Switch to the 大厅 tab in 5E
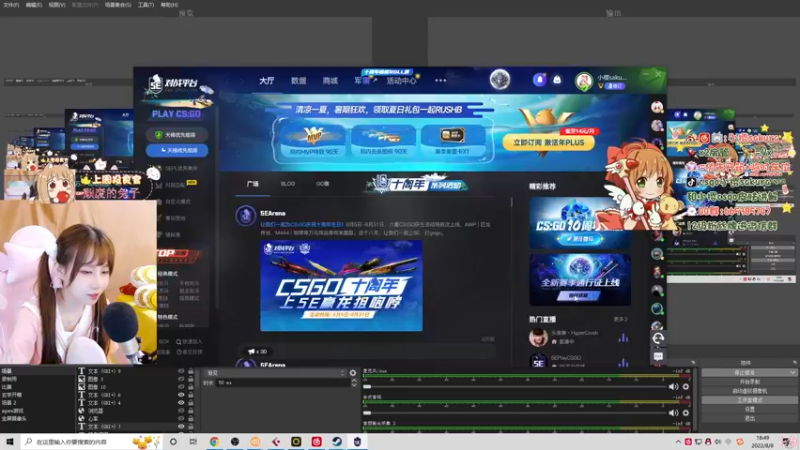This screenshot has width=800, height=450. tap(266, 81)
